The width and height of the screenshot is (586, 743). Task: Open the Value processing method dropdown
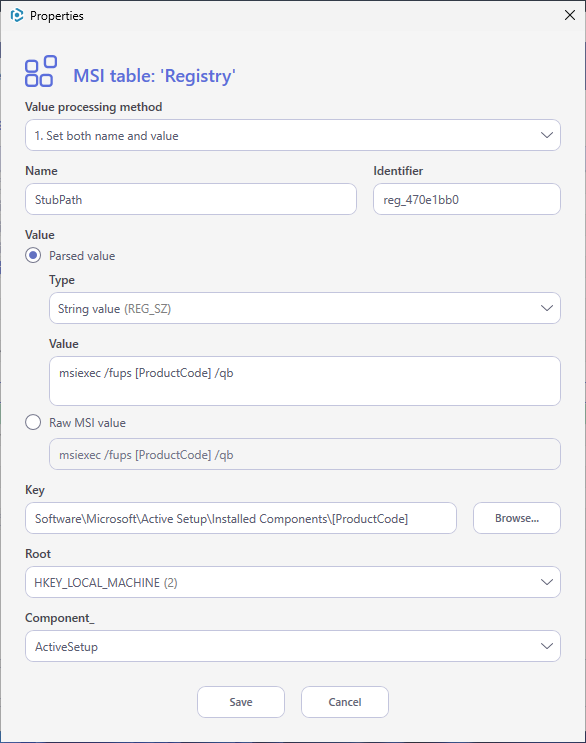tap(293, 136)
